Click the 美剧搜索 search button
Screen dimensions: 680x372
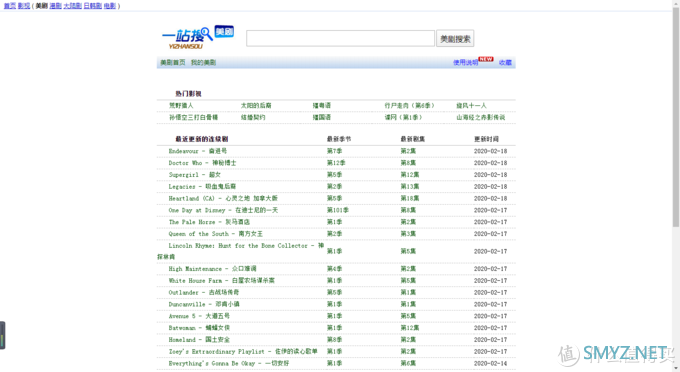click(x=455, y=38)
